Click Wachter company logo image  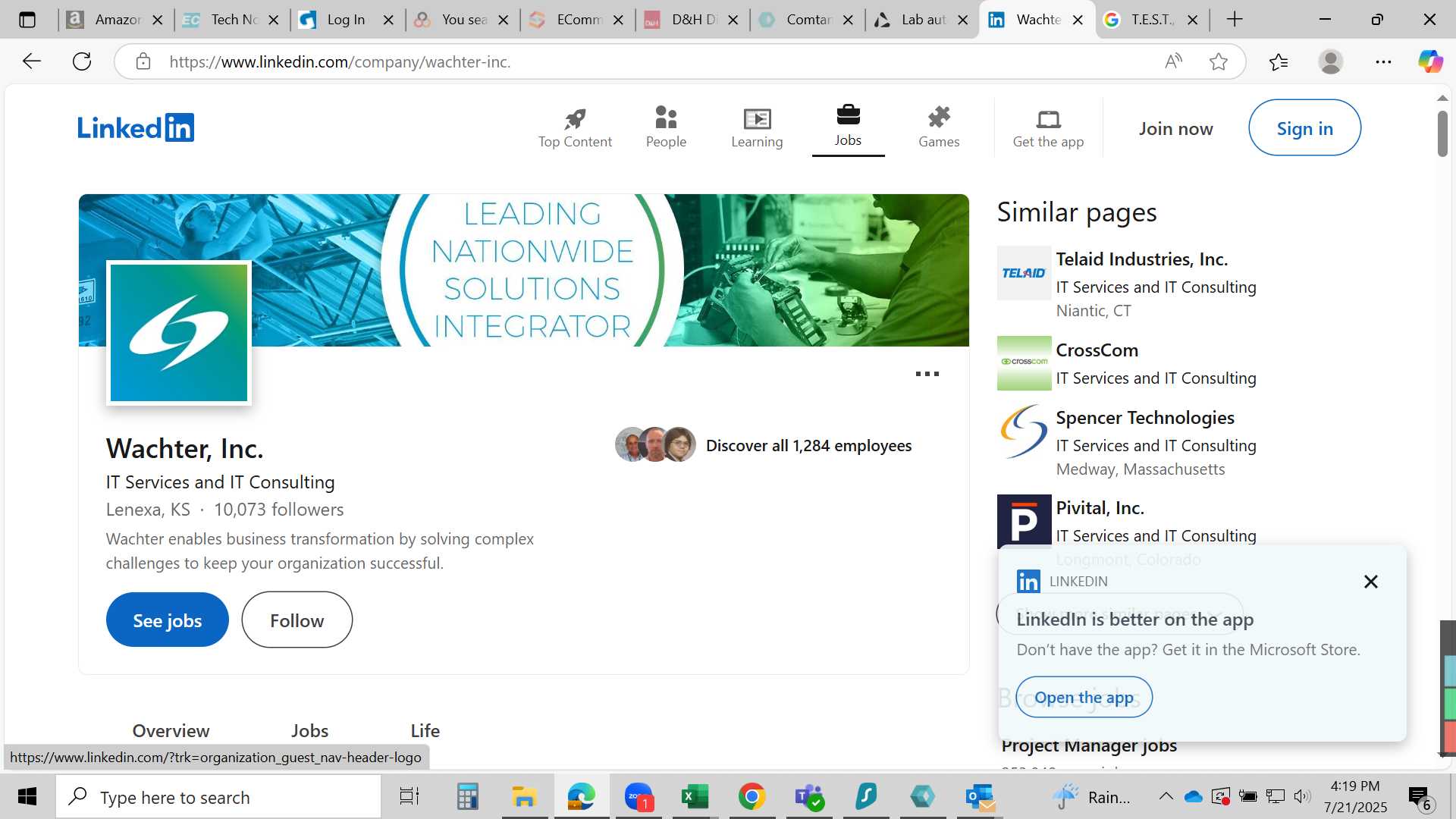tap(179, 333)
